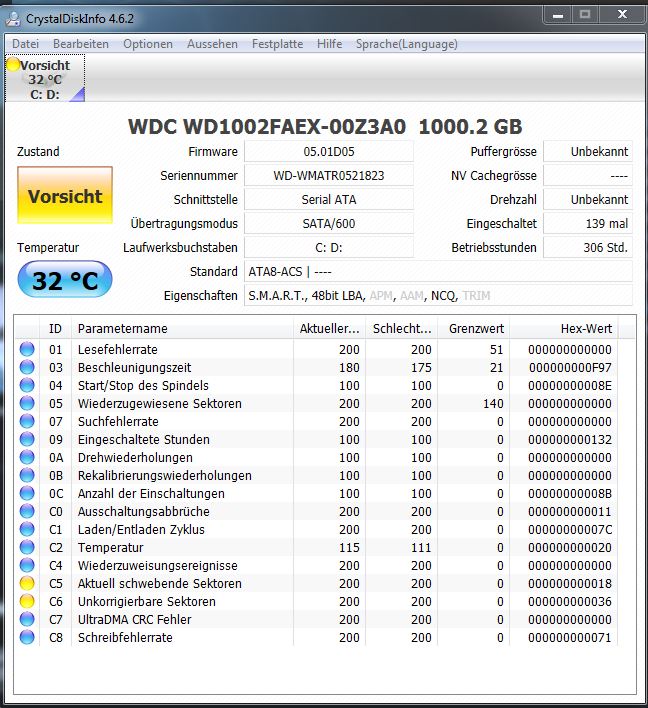Image resolution: width=648 pixels, height=708 pixels.
Task: Select the Lesefehlerrate parameter name
Action: tap(117, 349)
